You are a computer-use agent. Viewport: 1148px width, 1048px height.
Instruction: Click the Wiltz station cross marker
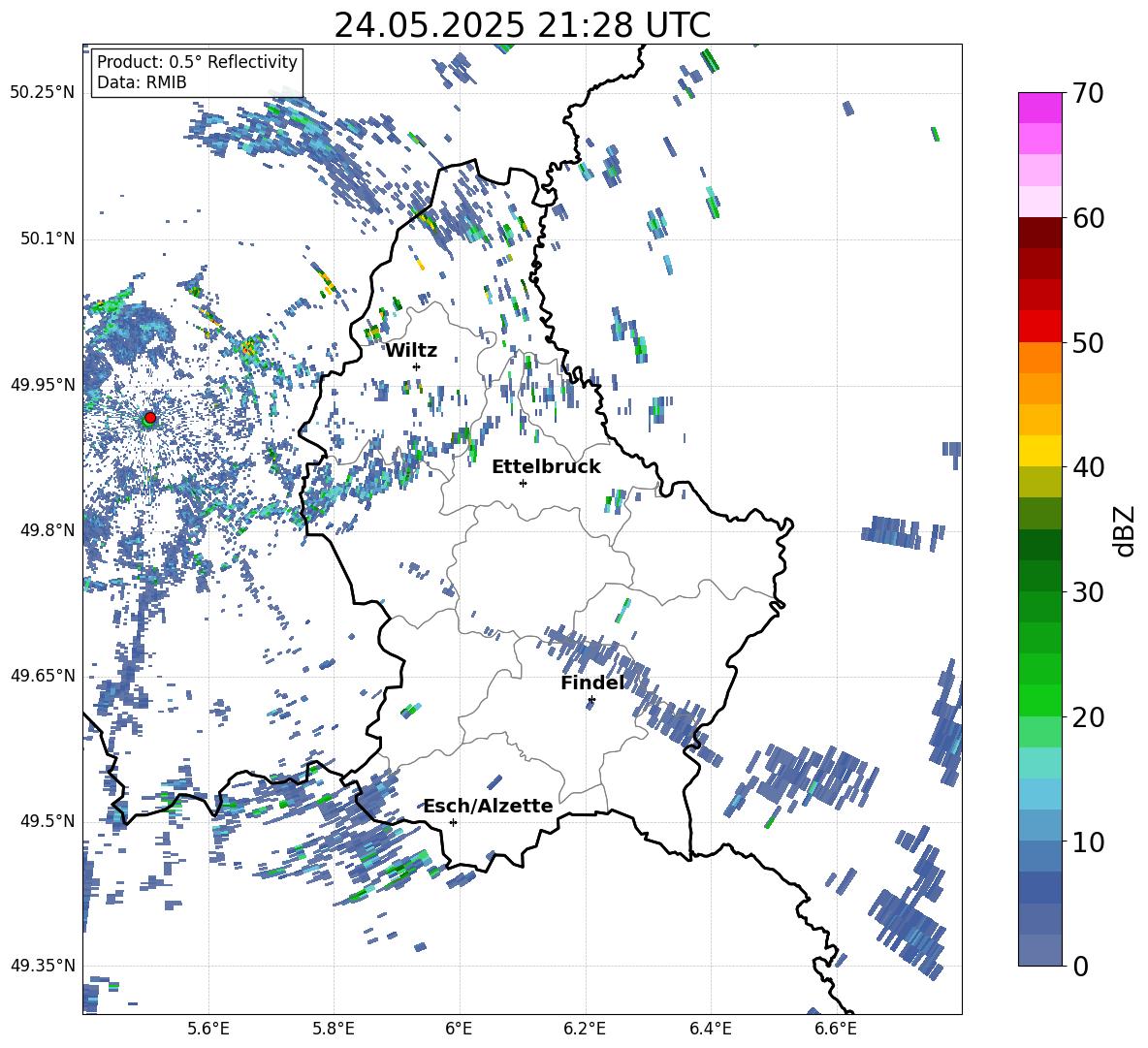tap(417, 366)
